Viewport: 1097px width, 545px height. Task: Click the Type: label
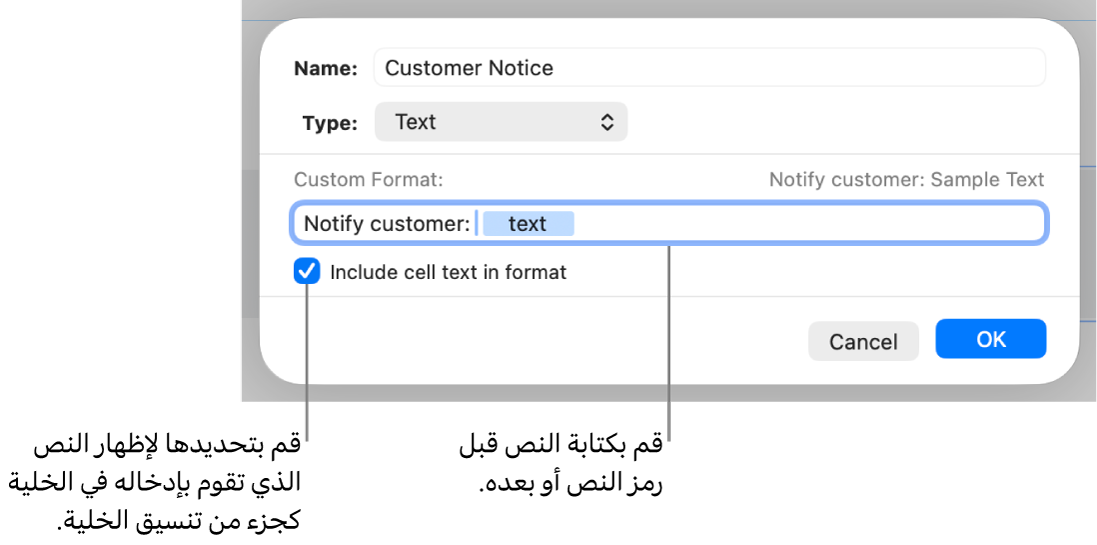[x=329, y=123]
